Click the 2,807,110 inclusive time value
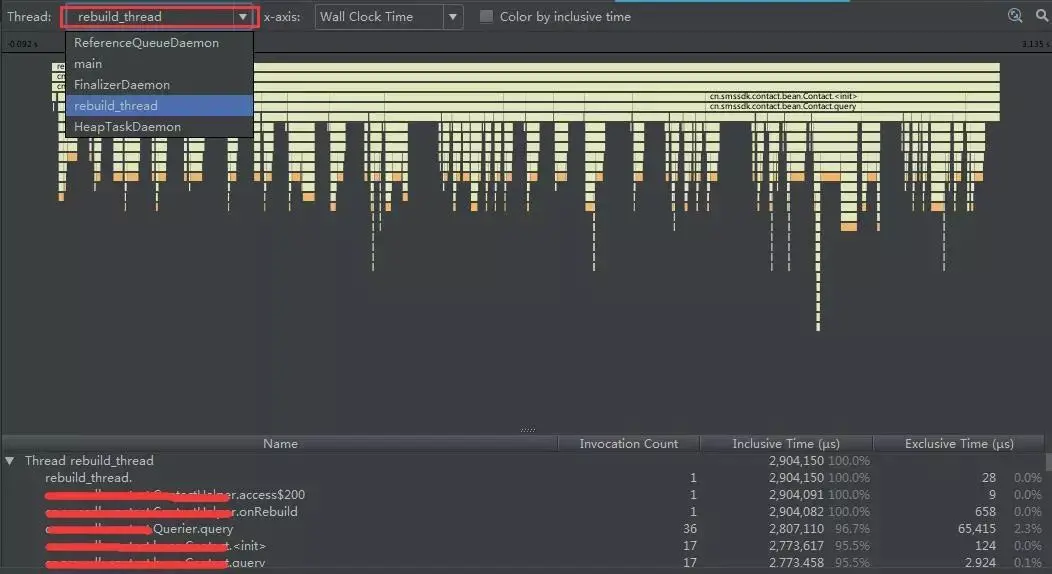 [796, 528]
